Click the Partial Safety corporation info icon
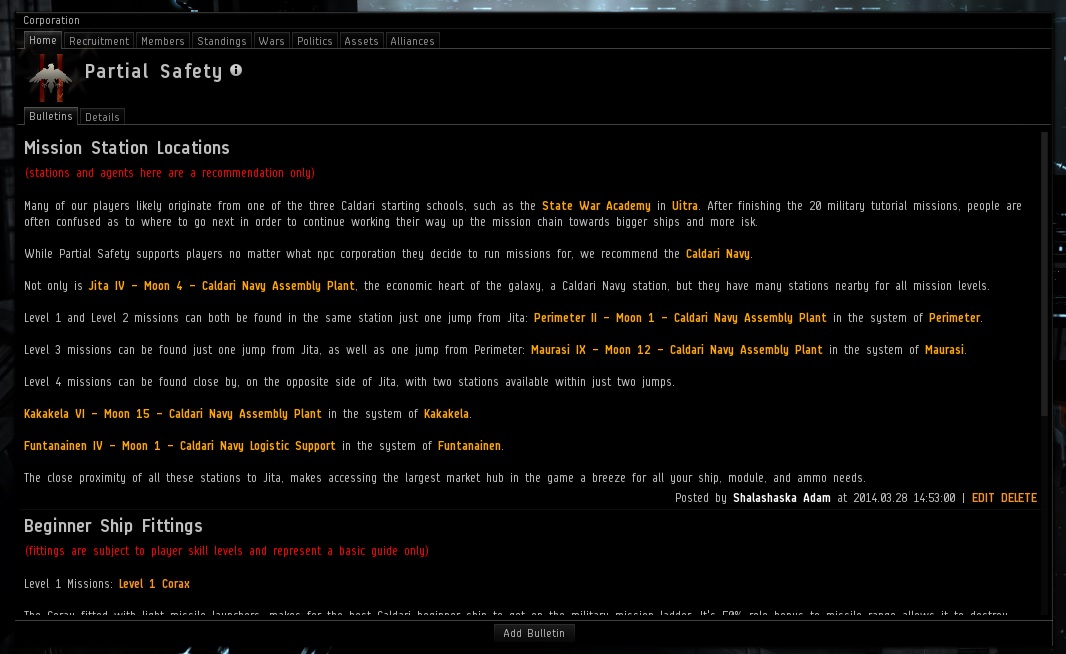 [236, 70]
